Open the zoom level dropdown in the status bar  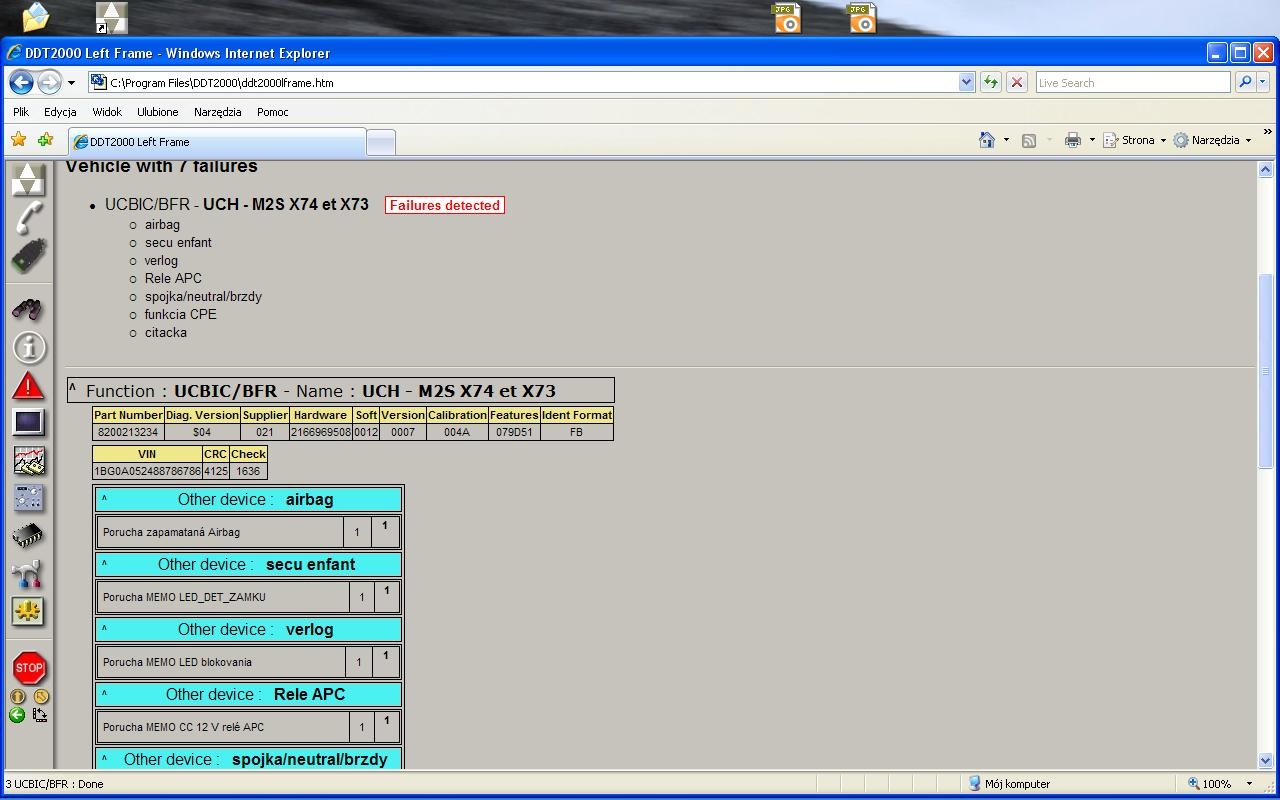pos(1249,784)
